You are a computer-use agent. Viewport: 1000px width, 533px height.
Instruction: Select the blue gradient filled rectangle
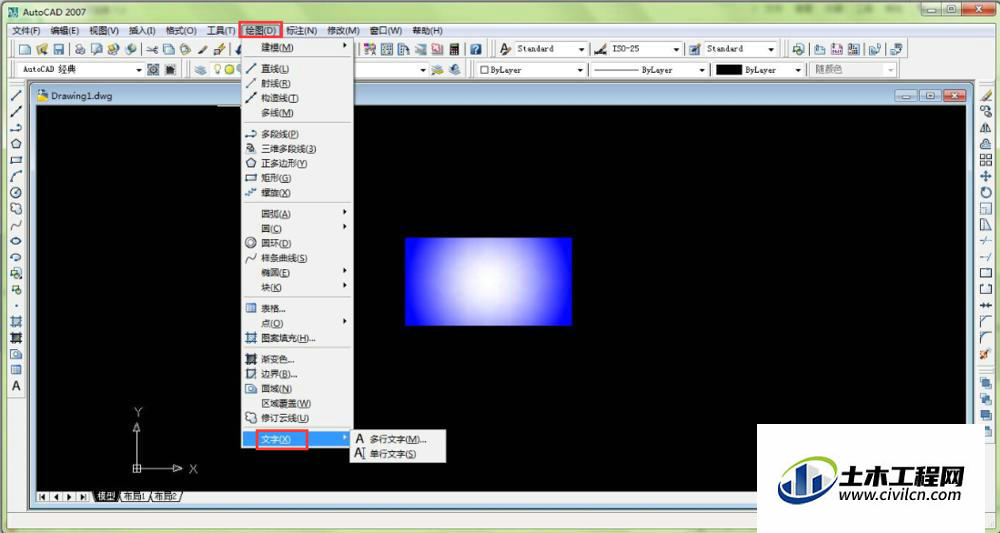click(489, 281)
